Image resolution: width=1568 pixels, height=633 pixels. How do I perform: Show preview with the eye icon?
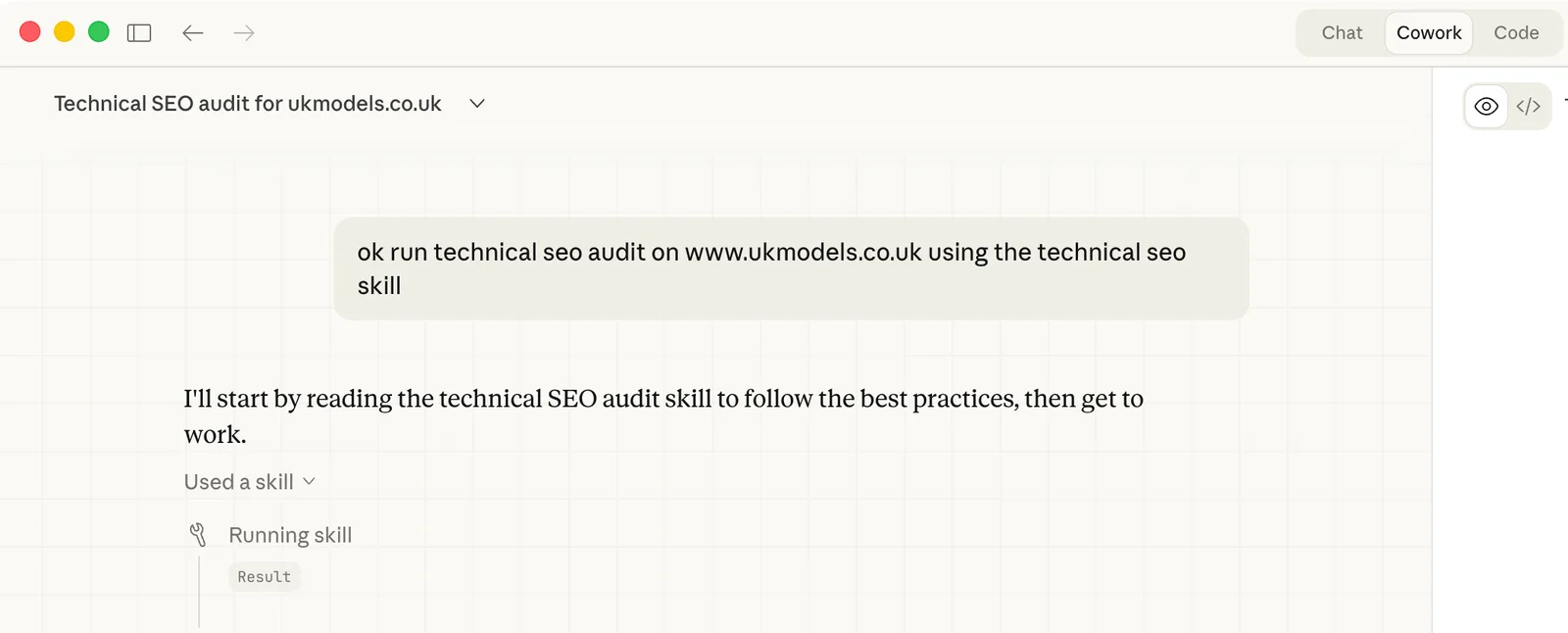coord(1487,107)
